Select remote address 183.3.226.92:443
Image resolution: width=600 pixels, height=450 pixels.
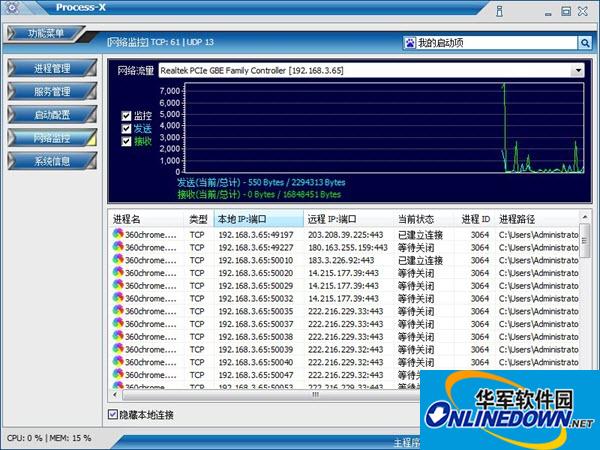(x=341, y=260)
